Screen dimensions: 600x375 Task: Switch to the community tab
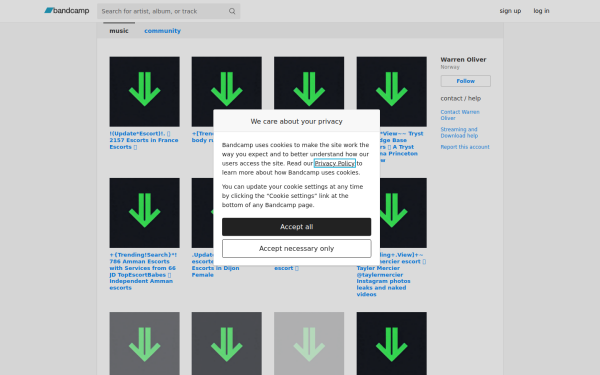pos(162,31)
